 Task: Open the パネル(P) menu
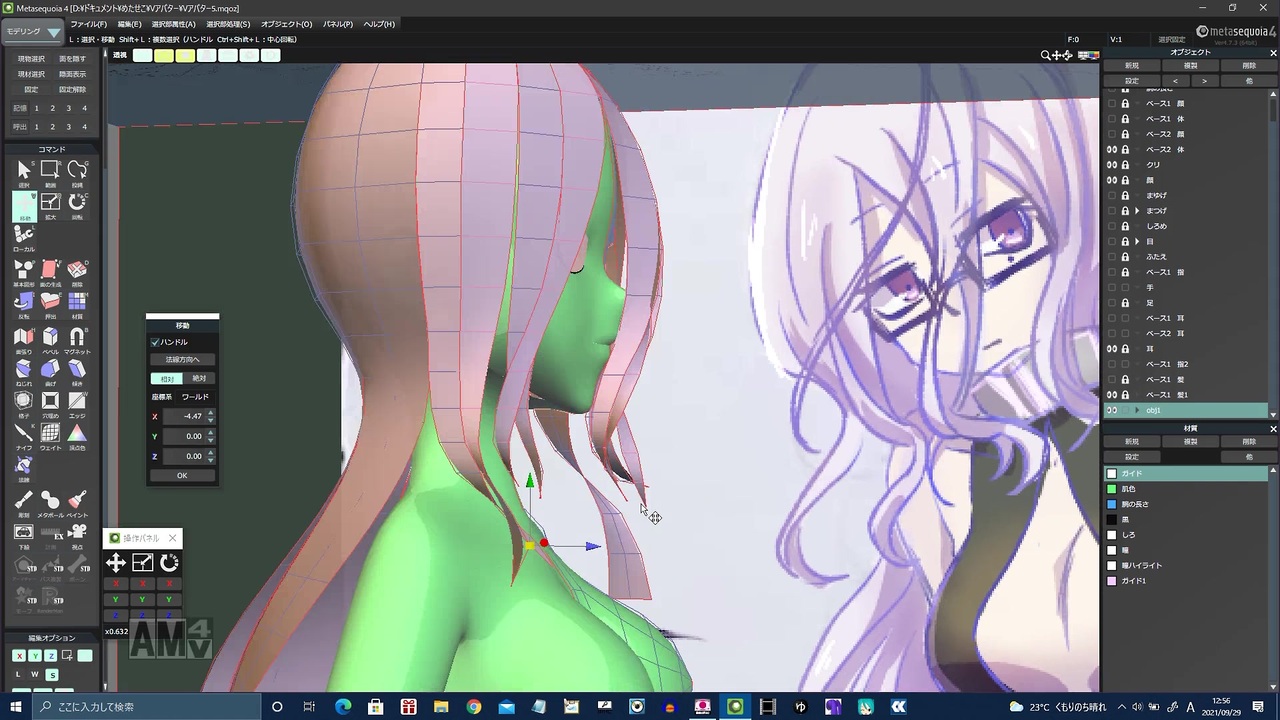coord(337,24)
